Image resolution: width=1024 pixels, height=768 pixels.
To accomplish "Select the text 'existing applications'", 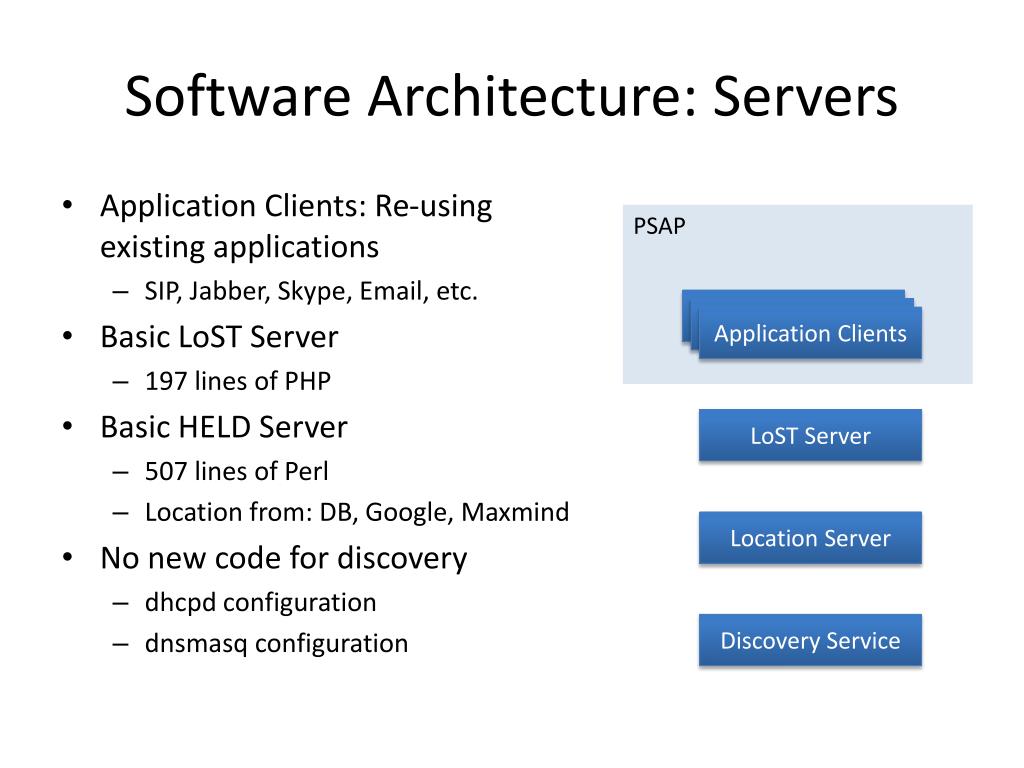I will coord(240,248).
